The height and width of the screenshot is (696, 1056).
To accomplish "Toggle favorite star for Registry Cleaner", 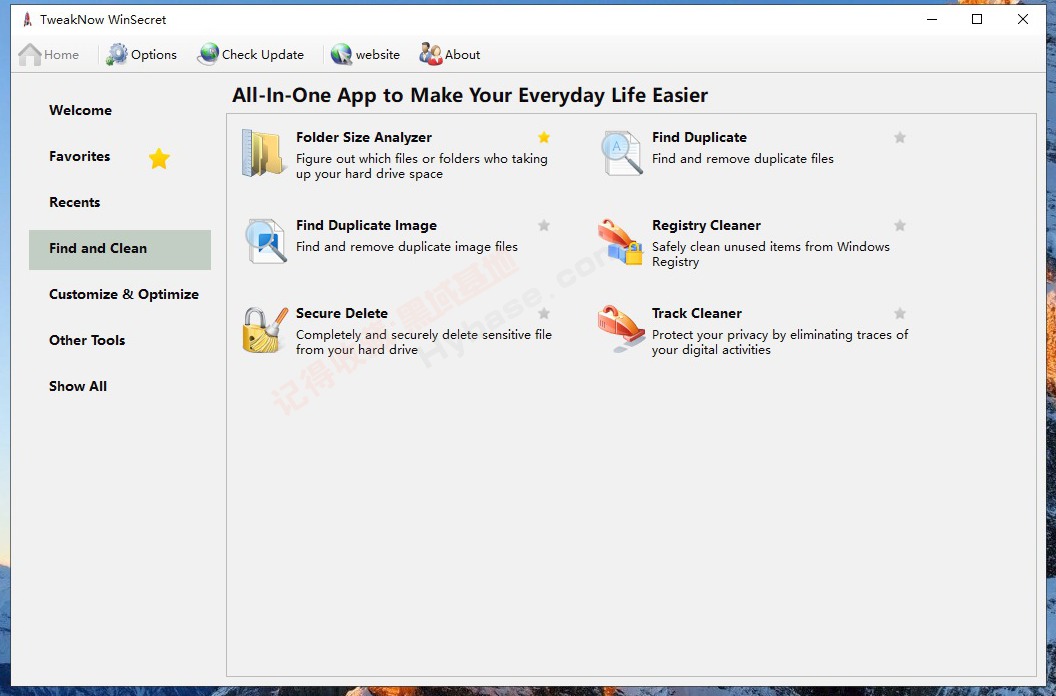I will pyautogui.click(x=900, y=226).
